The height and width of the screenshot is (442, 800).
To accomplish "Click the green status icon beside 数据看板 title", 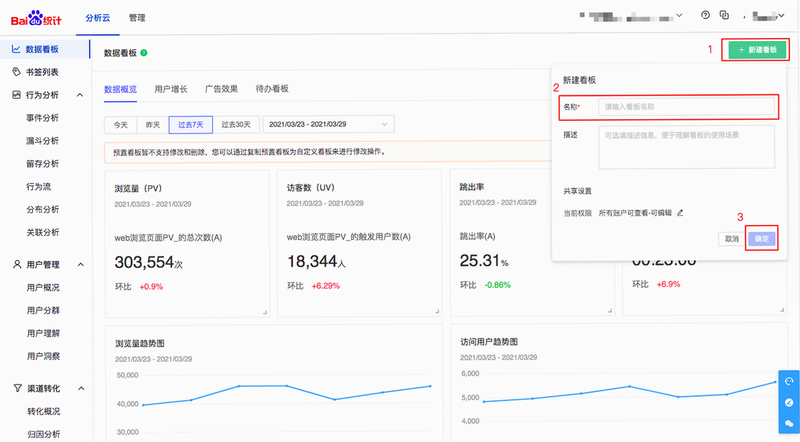I will [x=144, y=53].
